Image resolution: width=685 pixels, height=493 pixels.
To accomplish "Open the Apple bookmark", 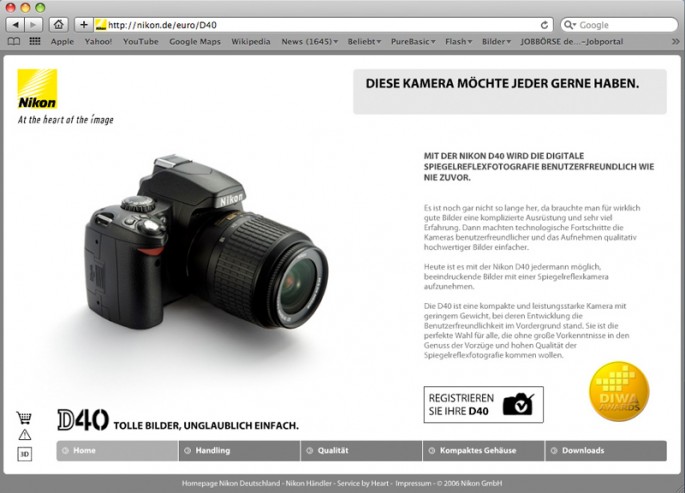I will [62, 41].
